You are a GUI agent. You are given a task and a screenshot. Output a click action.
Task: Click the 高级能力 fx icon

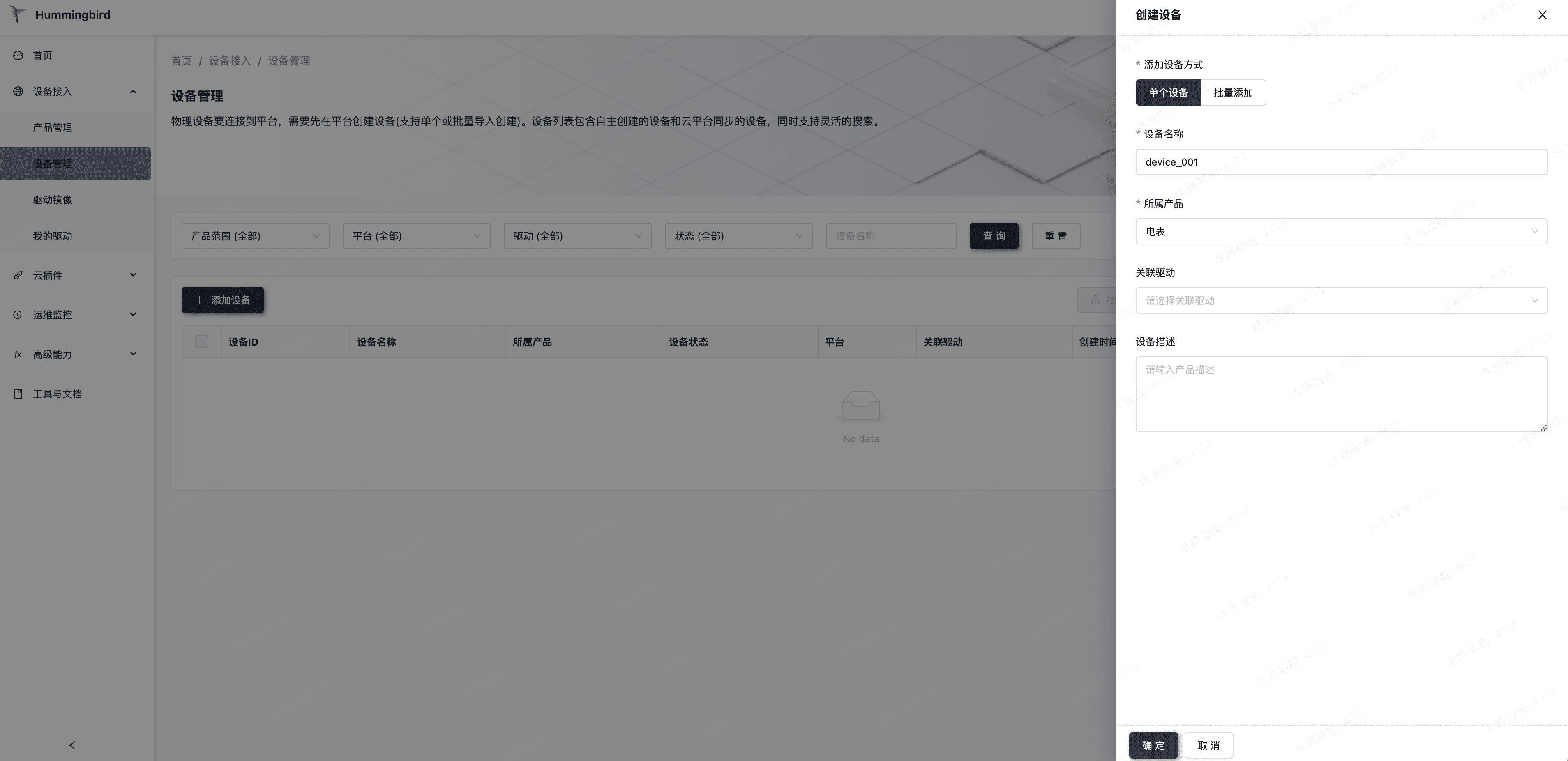click(x=18, y=354)
